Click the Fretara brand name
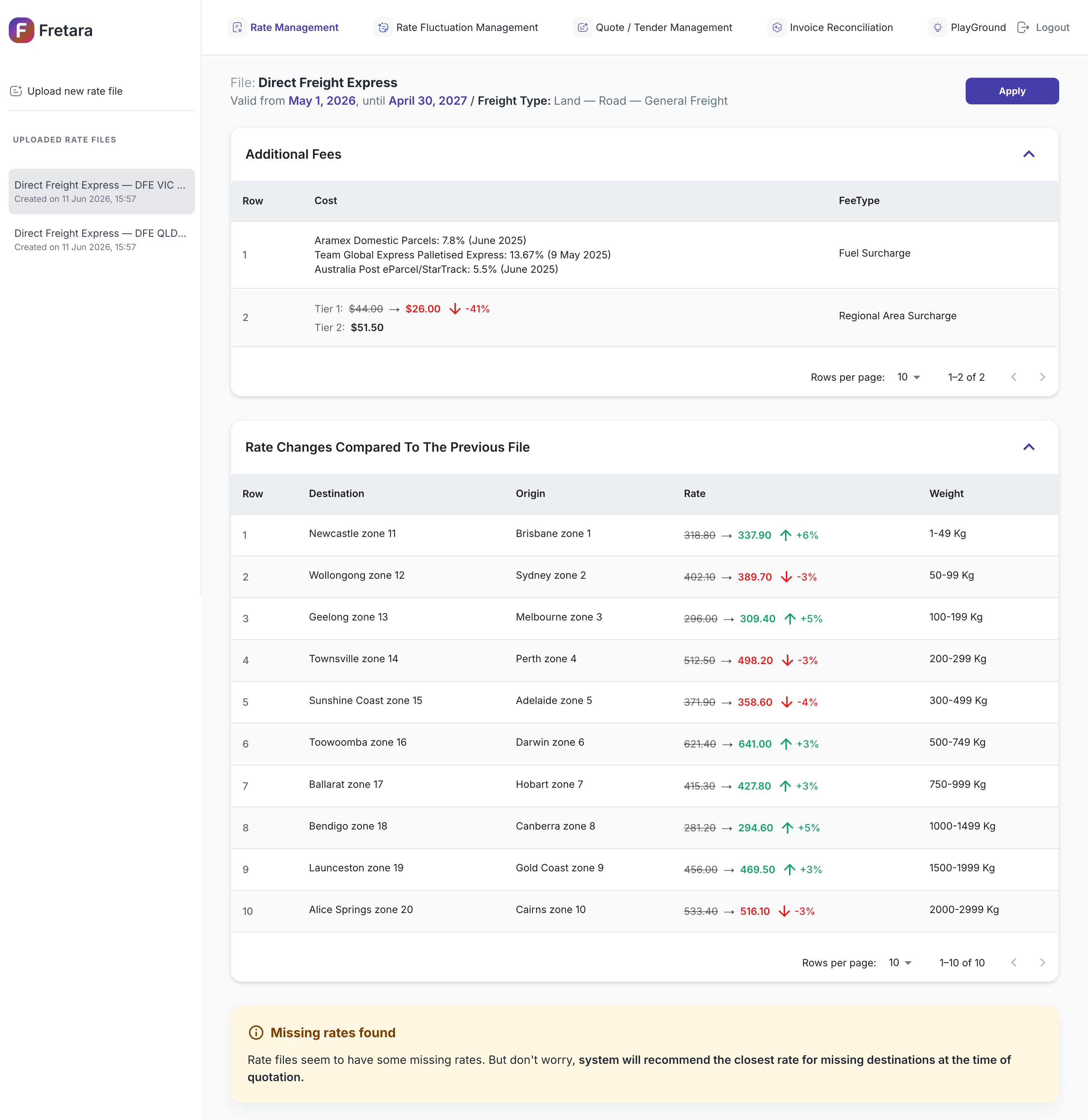 click(66, 30)
